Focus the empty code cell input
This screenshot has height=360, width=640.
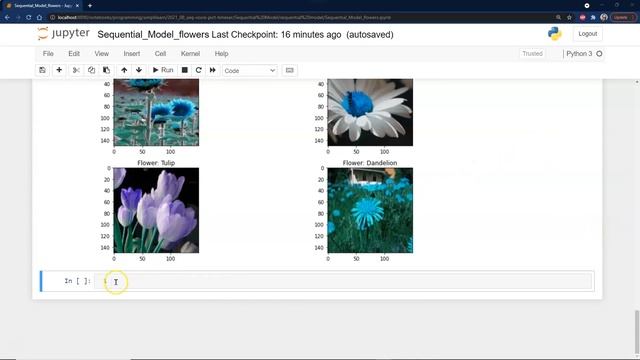click(x=343, y=281)
